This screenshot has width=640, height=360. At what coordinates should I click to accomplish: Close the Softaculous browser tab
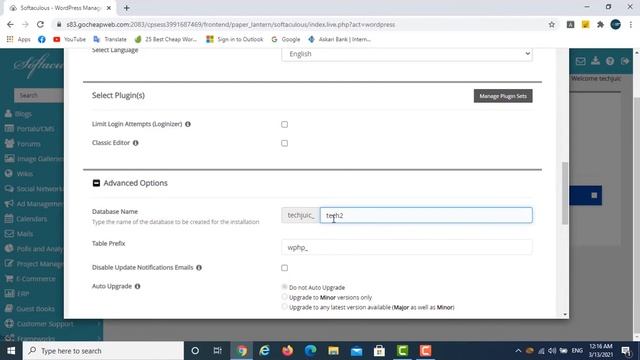click(x=109, y=8)
